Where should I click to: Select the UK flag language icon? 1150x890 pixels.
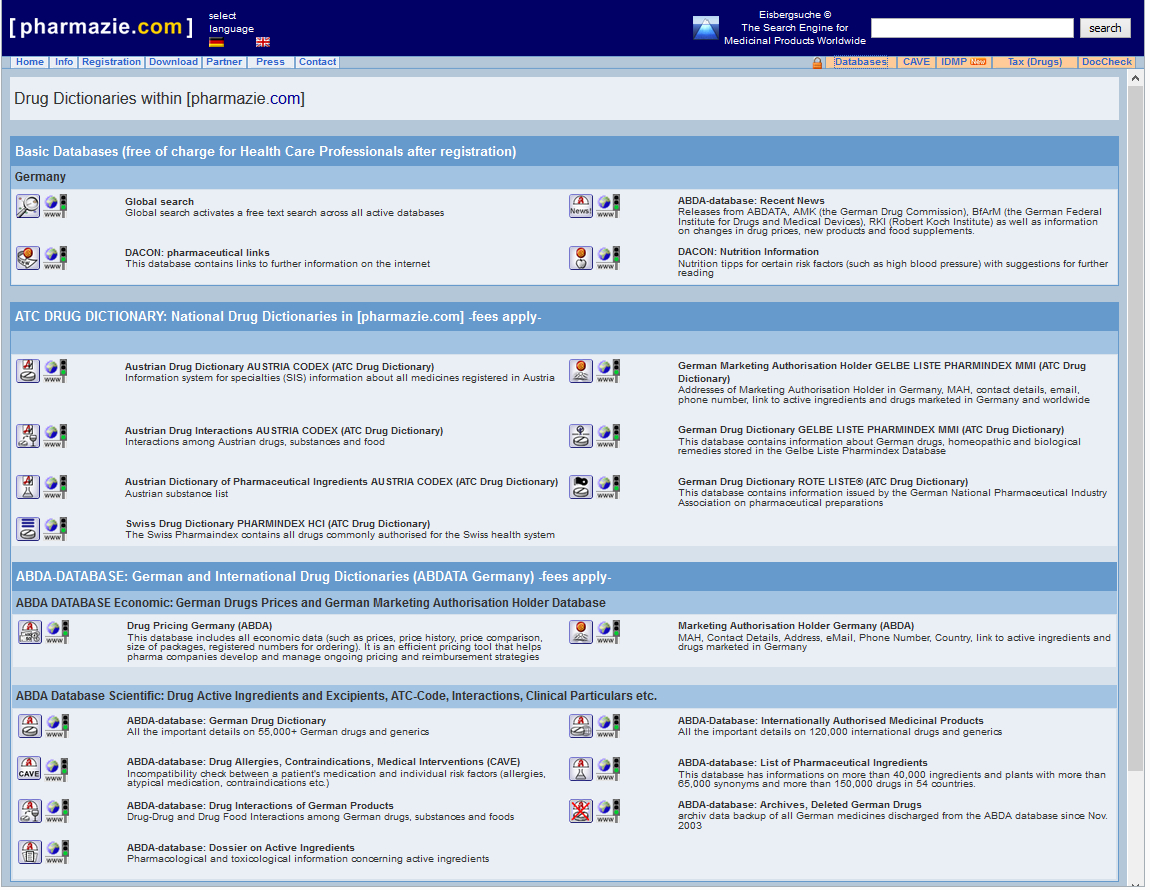click(x=263, y=42)
